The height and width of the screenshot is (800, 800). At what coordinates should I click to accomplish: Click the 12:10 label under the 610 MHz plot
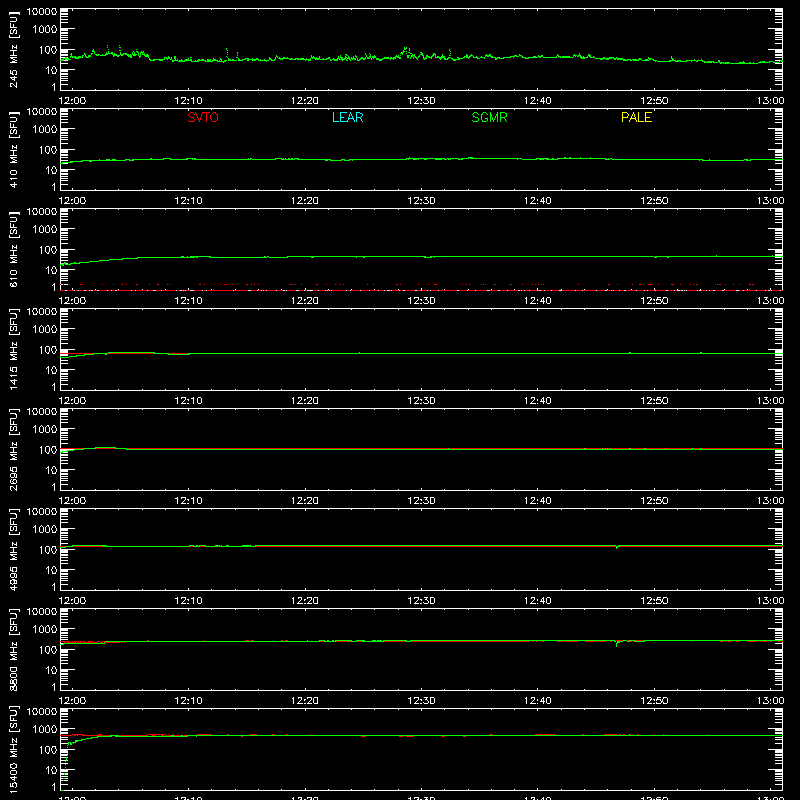(188, 301)
